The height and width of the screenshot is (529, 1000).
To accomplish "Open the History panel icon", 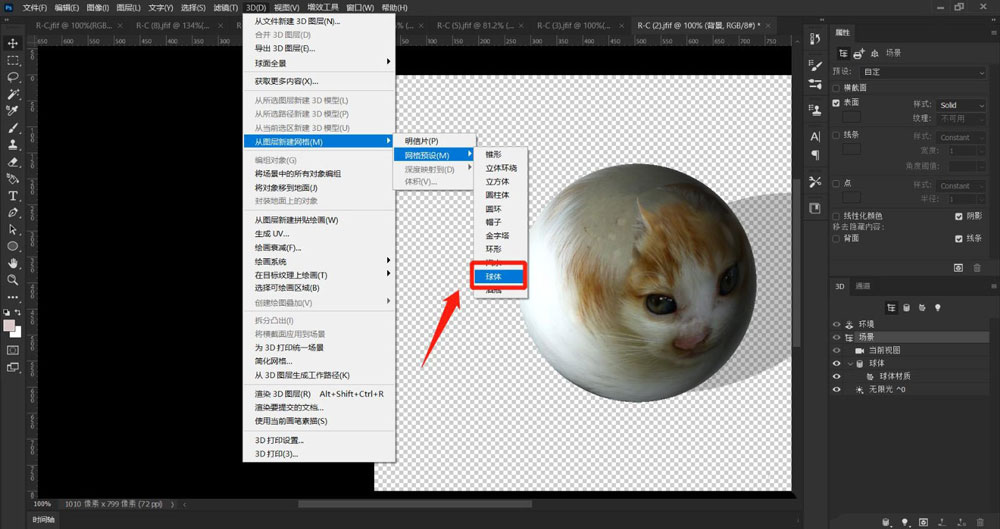I will point(815,39).
